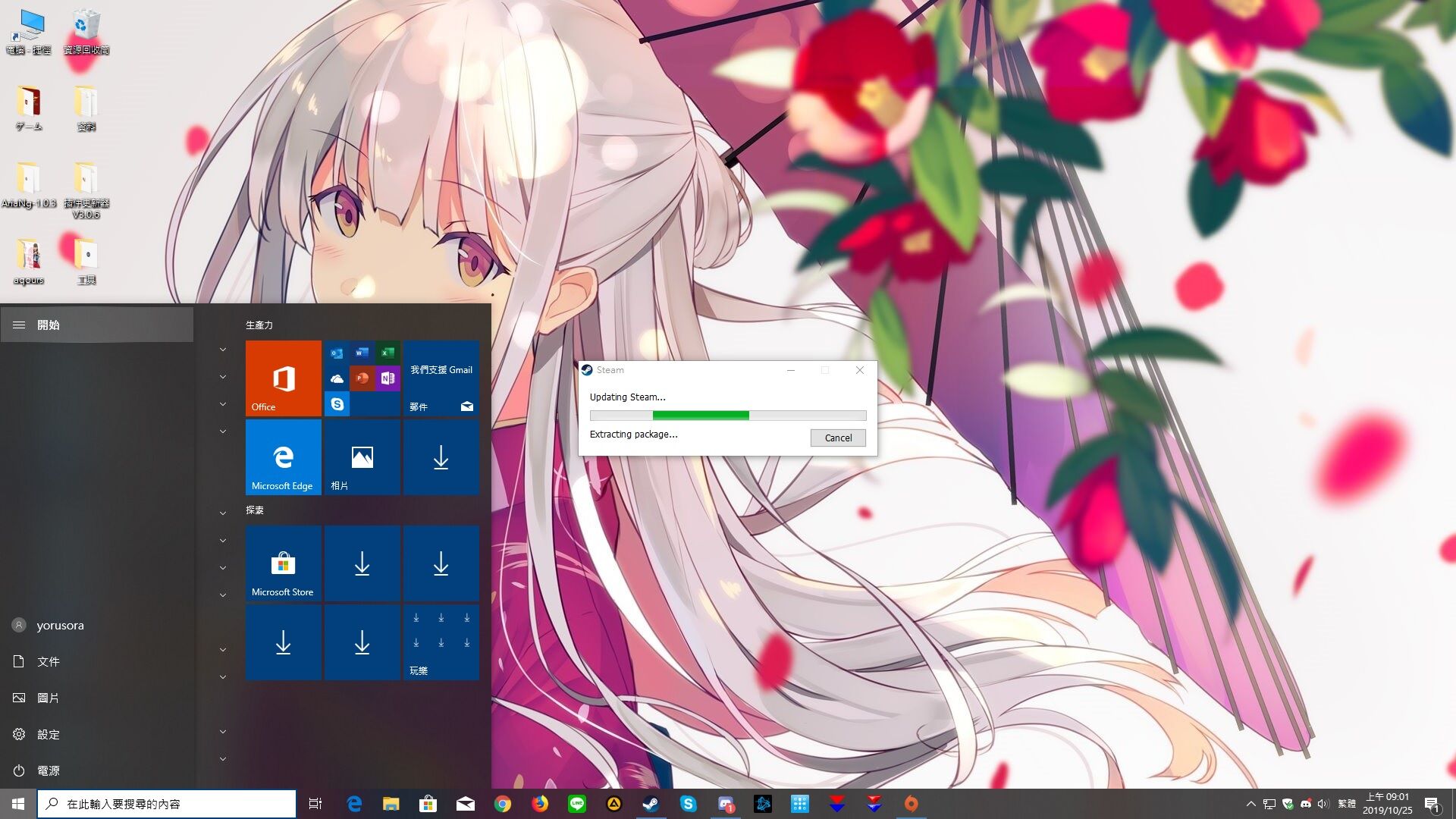Toggle the 繁體 input method indicator
1456x819 pixels.
[x=1347, y=804]
